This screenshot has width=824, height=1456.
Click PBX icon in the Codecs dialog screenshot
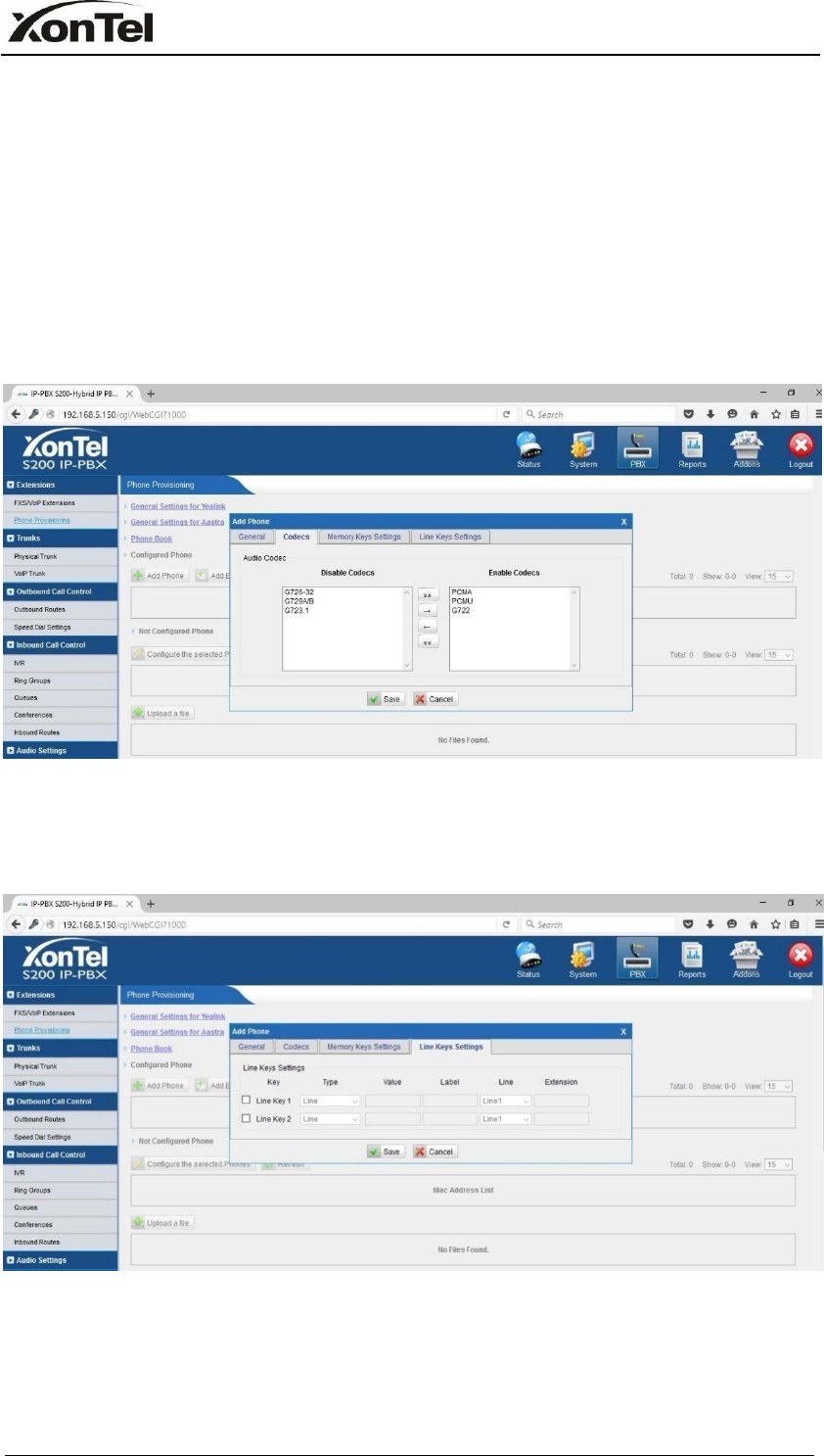[638, 448]
